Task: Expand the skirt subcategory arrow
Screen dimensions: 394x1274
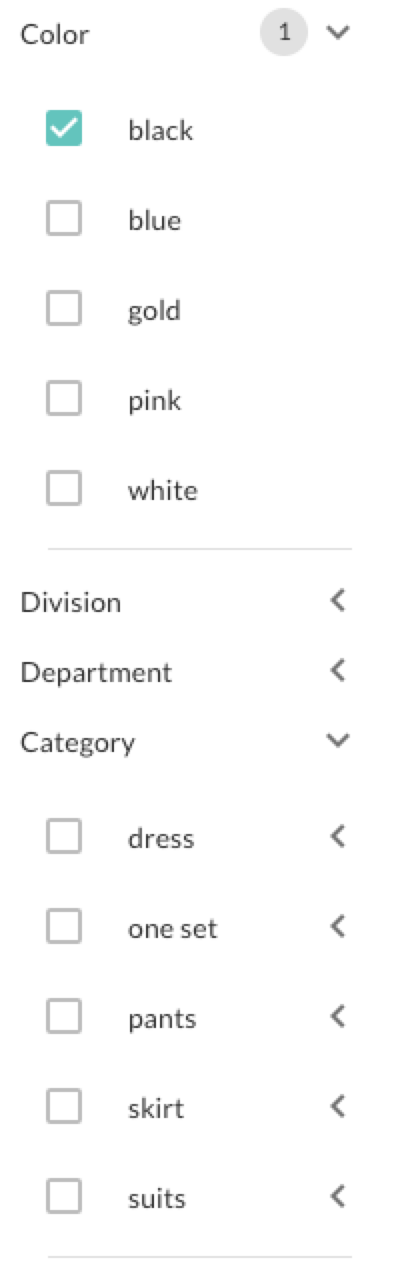Action: (338, 1106)
